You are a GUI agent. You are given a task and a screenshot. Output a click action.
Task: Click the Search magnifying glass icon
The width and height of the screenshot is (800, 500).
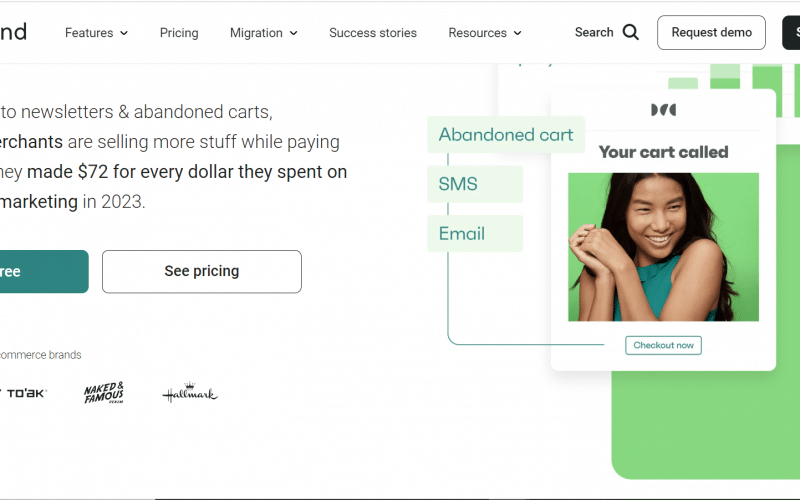click(x=631, y=32)
